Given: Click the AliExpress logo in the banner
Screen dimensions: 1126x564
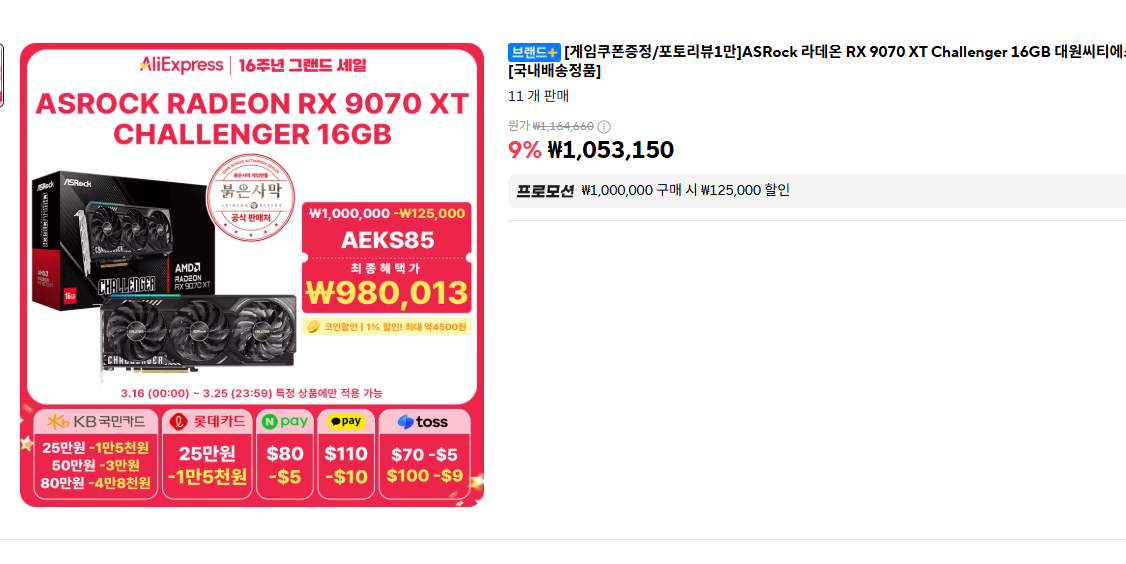Looking at the screenshot, I should [181, 65].
